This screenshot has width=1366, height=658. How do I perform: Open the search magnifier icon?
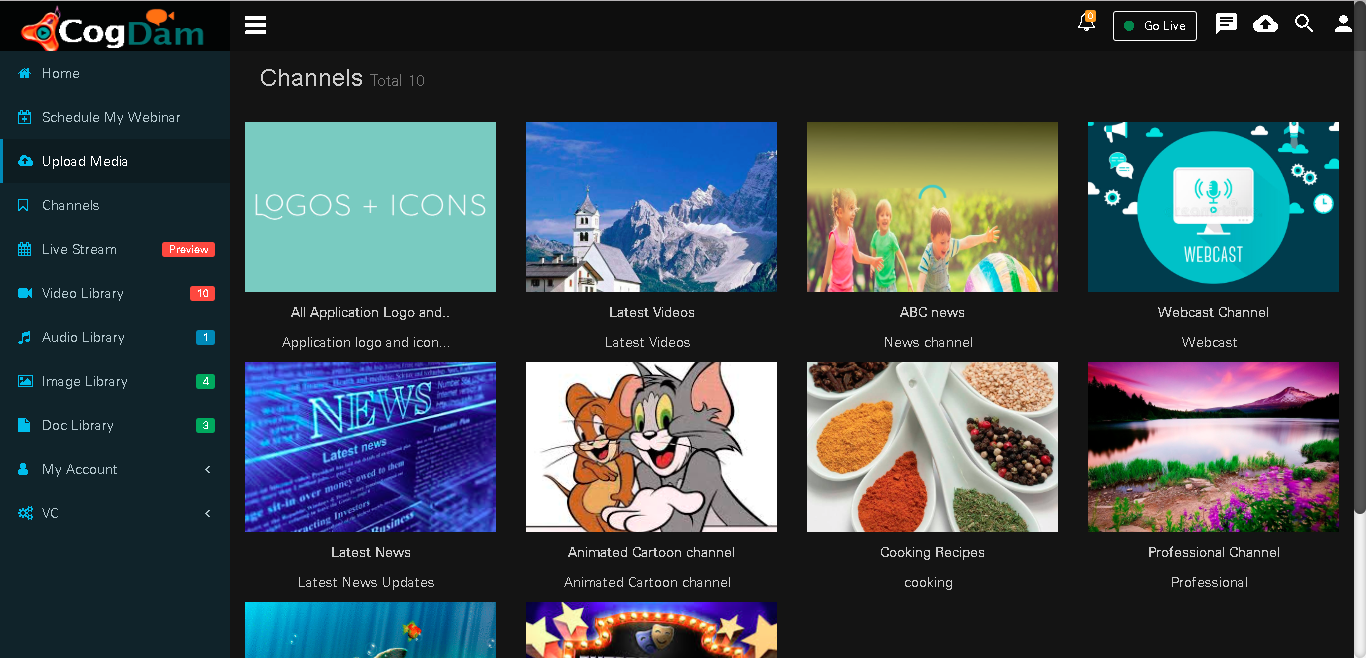pyautogui.click(x=1304, y=23)
